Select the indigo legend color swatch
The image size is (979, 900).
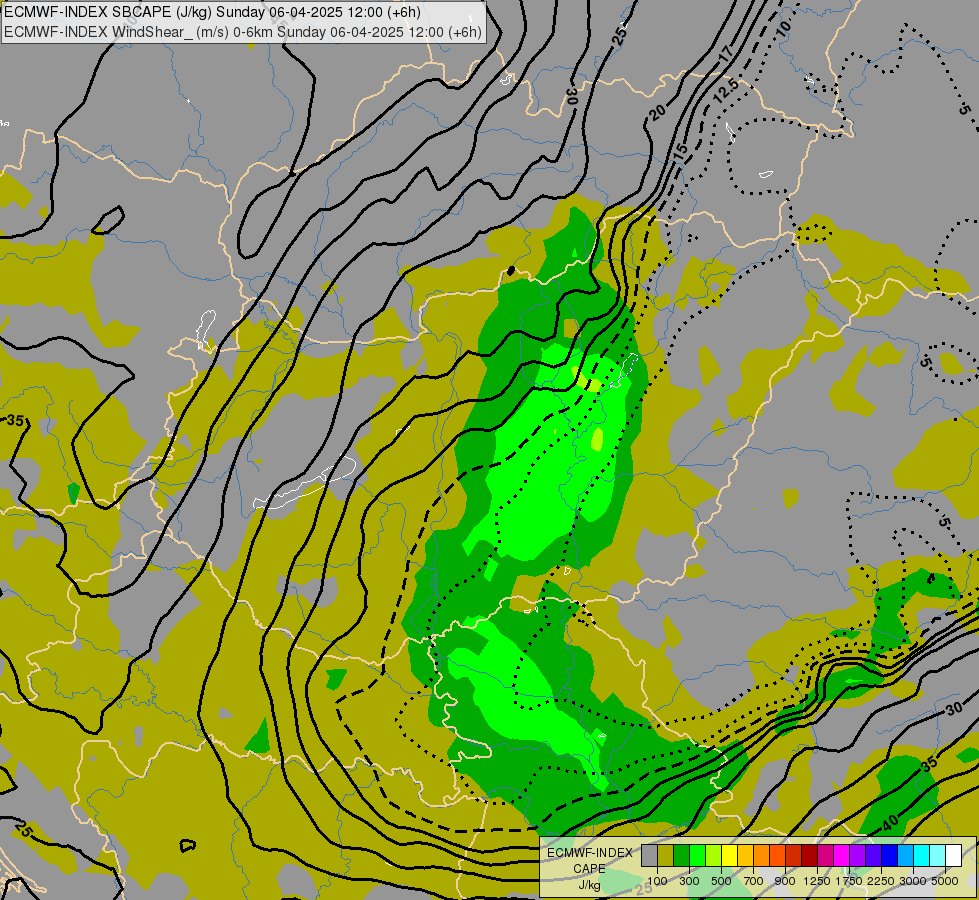[x=873, y=855]
